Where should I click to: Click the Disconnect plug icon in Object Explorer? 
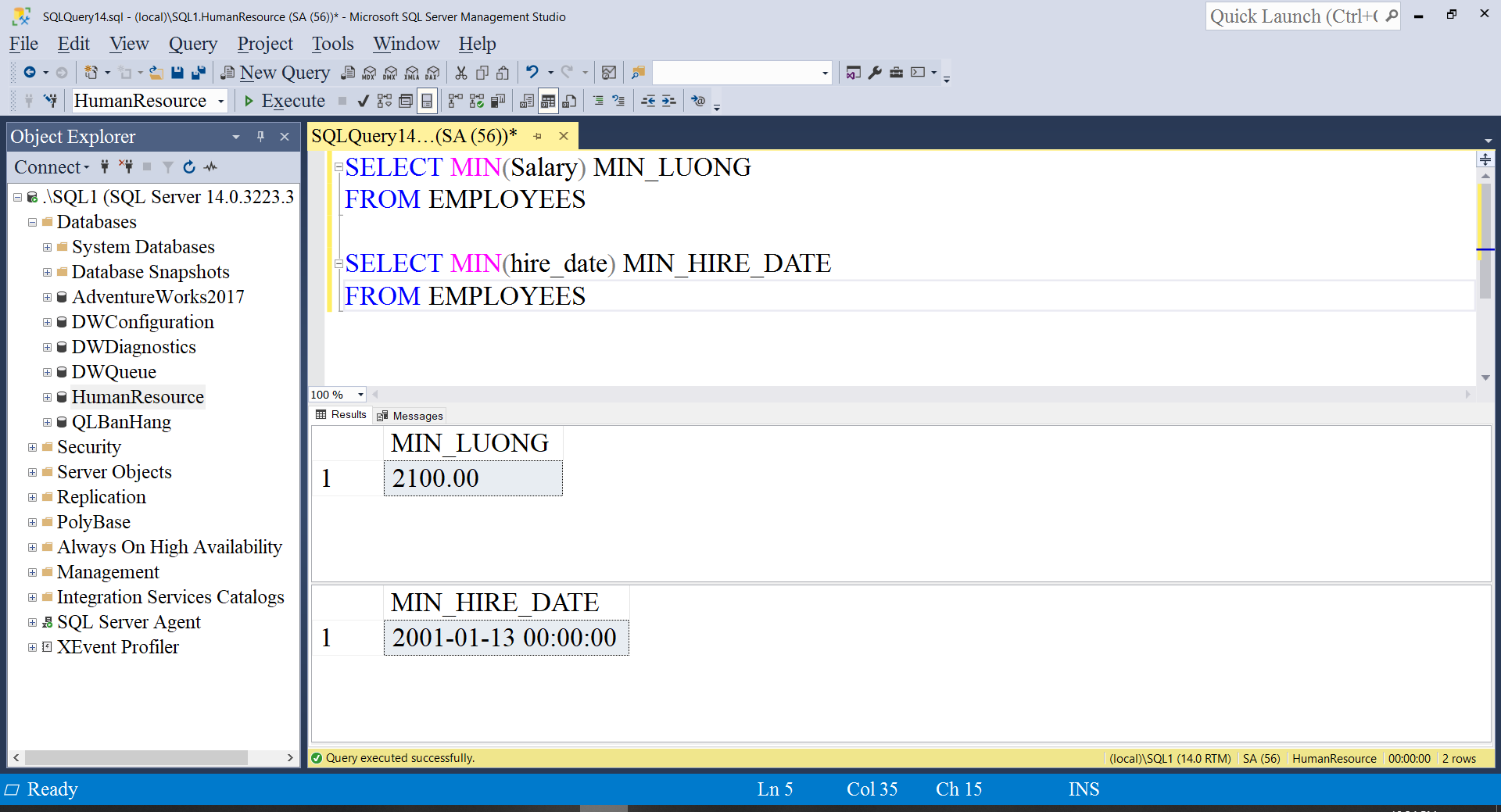(126, 166)
